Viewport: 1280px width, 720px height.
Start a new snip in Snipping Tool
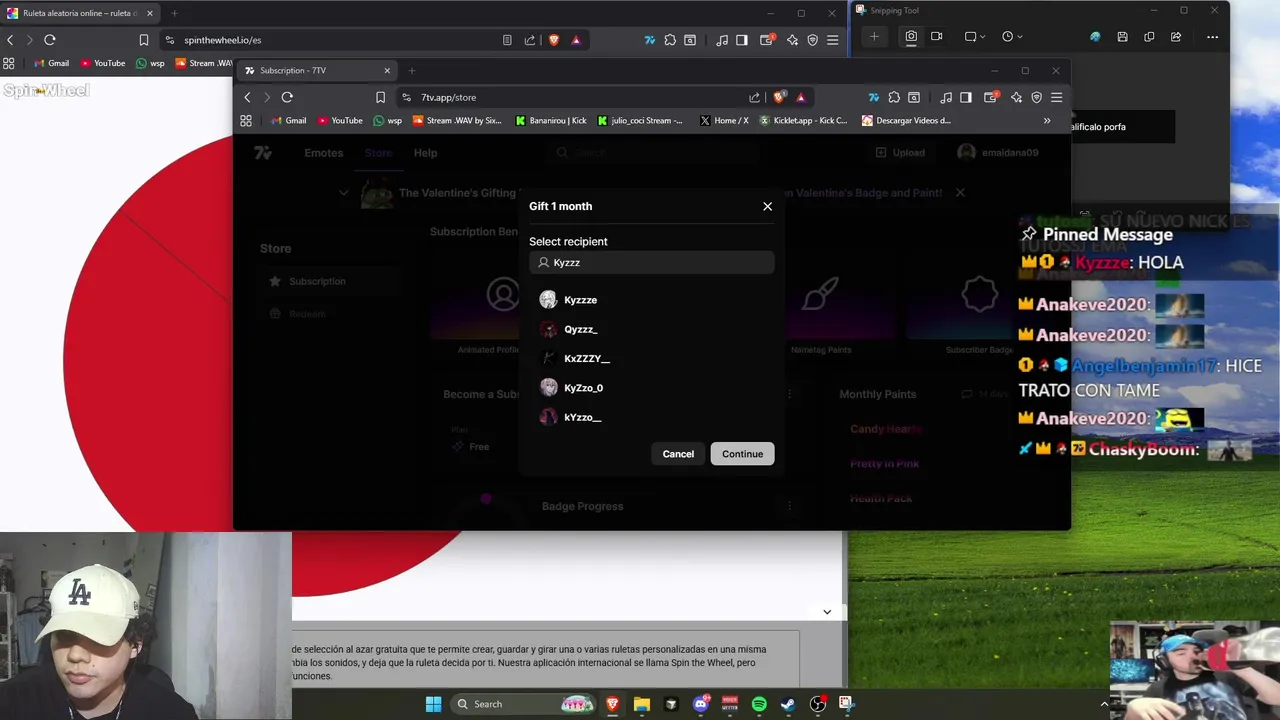point(874,36)
